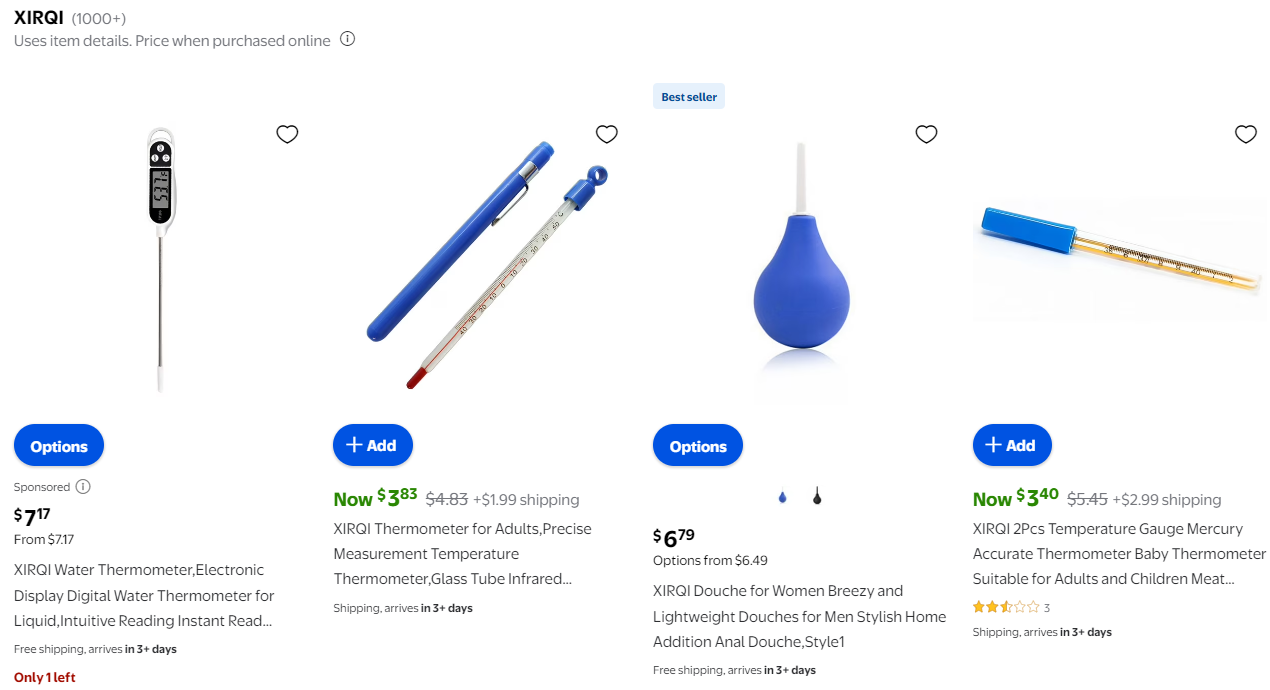Select the blue color swatch for the douche
1270x690 pixels.
[782, 496]
